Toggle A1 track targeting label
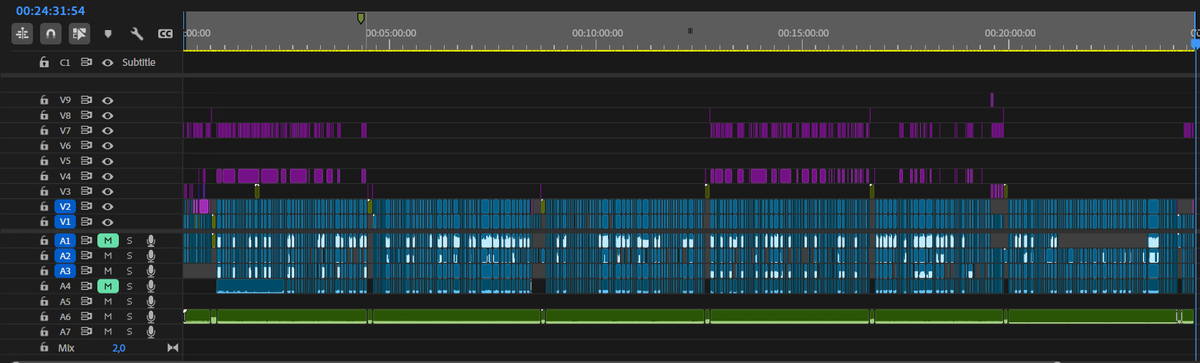This screenshot has height=363, width=1200. pos(65,241)
